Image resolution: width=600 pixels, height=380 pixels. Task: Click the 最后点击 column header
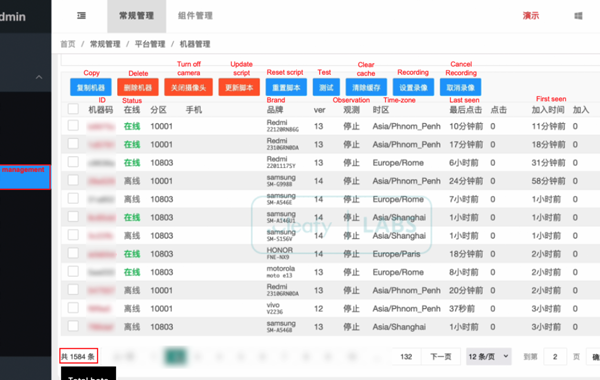click(465, 110)
